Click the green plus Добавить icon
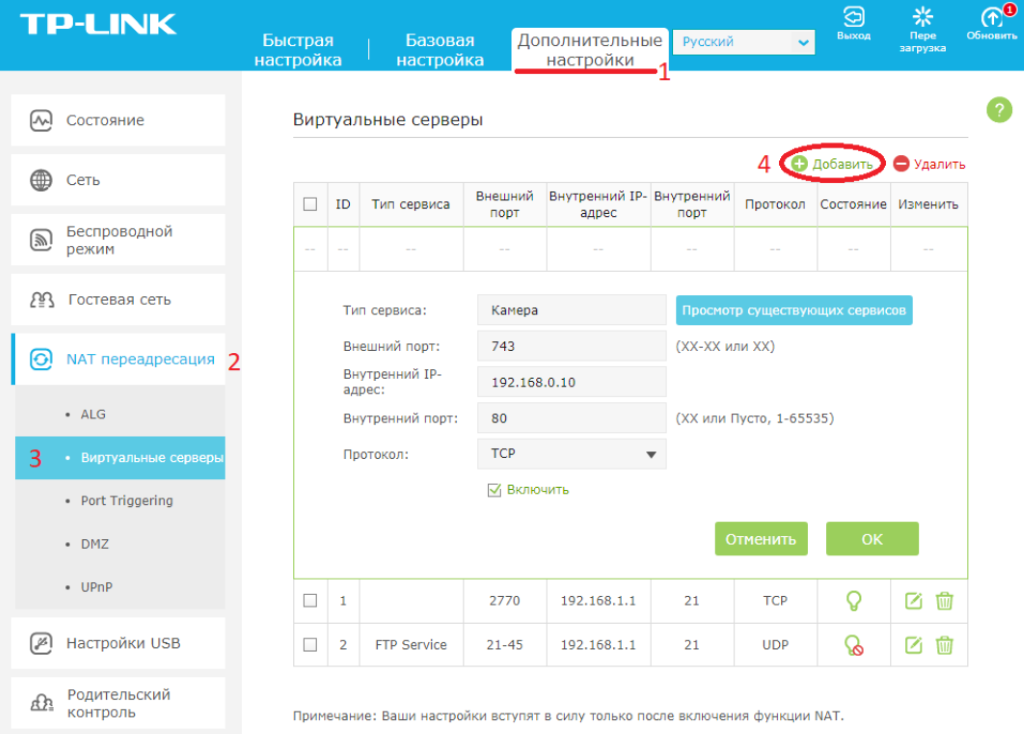This screenshot has height=734, width=1024. pyautogui.click(x=799, y=164)
